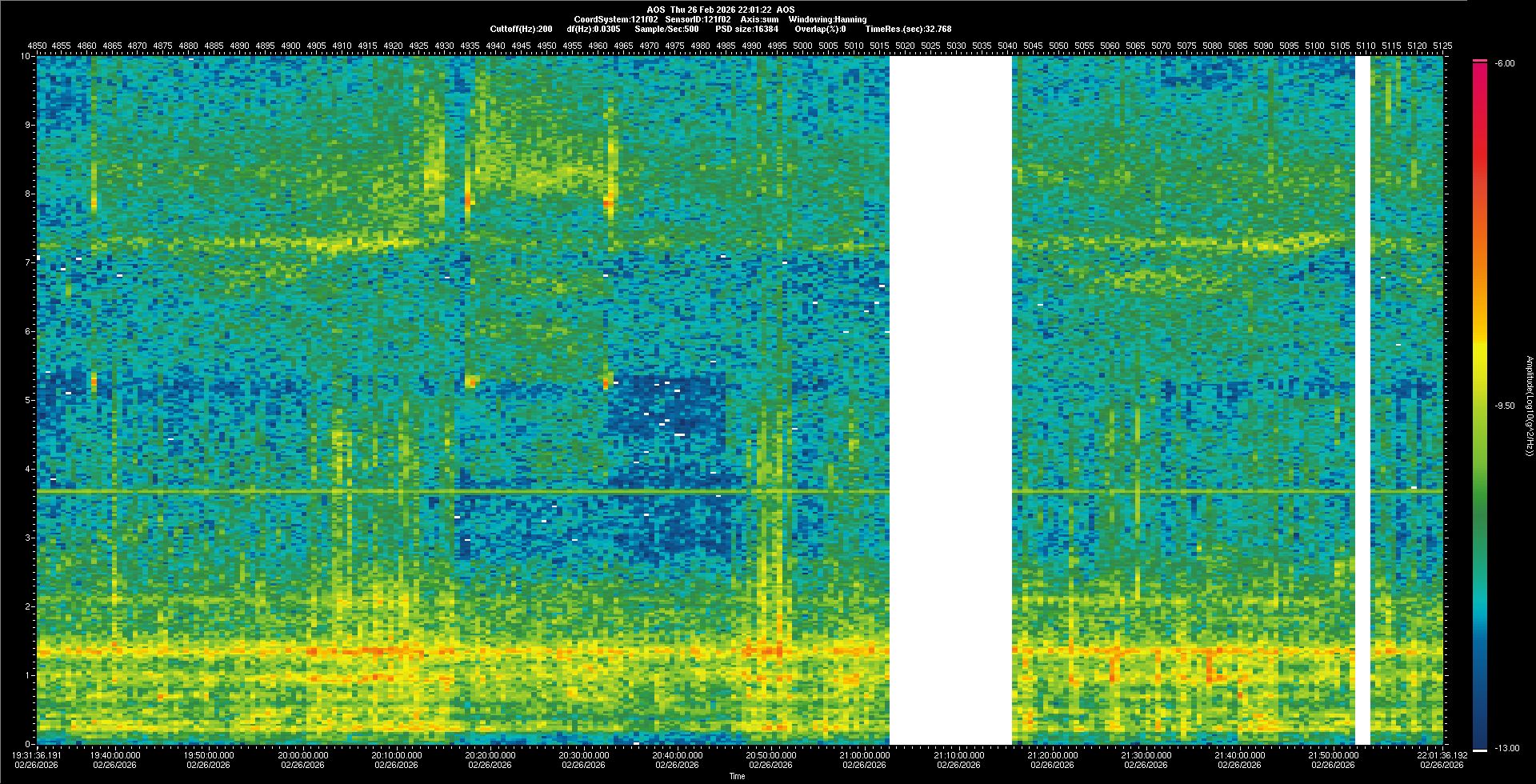Viewport: 1536px width, 784px height.
Task: Click the "20:30:00.000" time axis label
Action: pyautogui.click(x=583, y=754)
